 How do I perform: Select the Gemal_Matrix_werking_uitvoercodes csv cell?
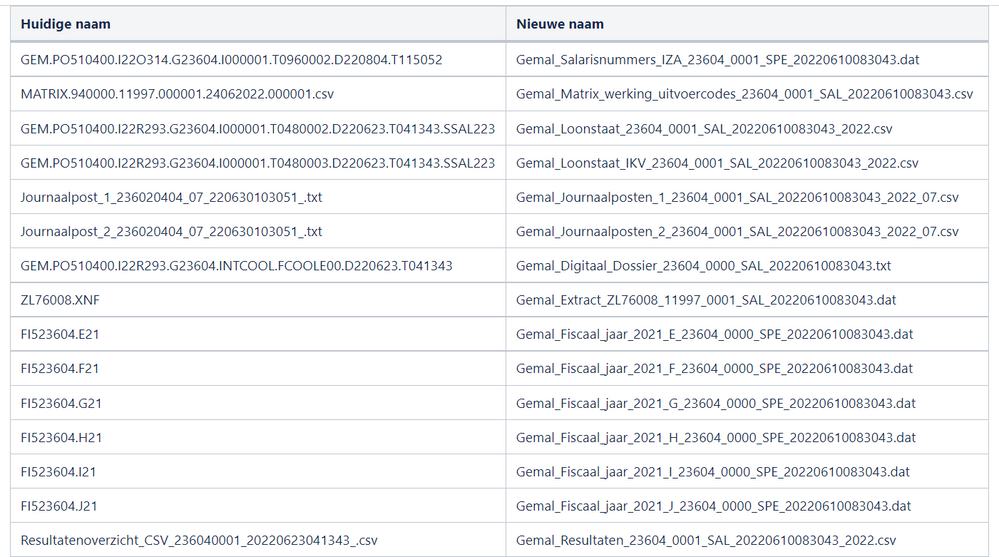tap(744, 94)
